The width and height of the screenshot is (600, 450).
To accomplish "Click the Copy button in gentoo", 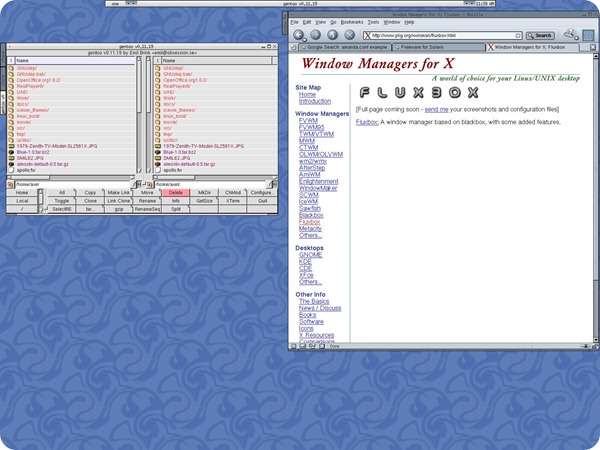I will click(90, 192).
